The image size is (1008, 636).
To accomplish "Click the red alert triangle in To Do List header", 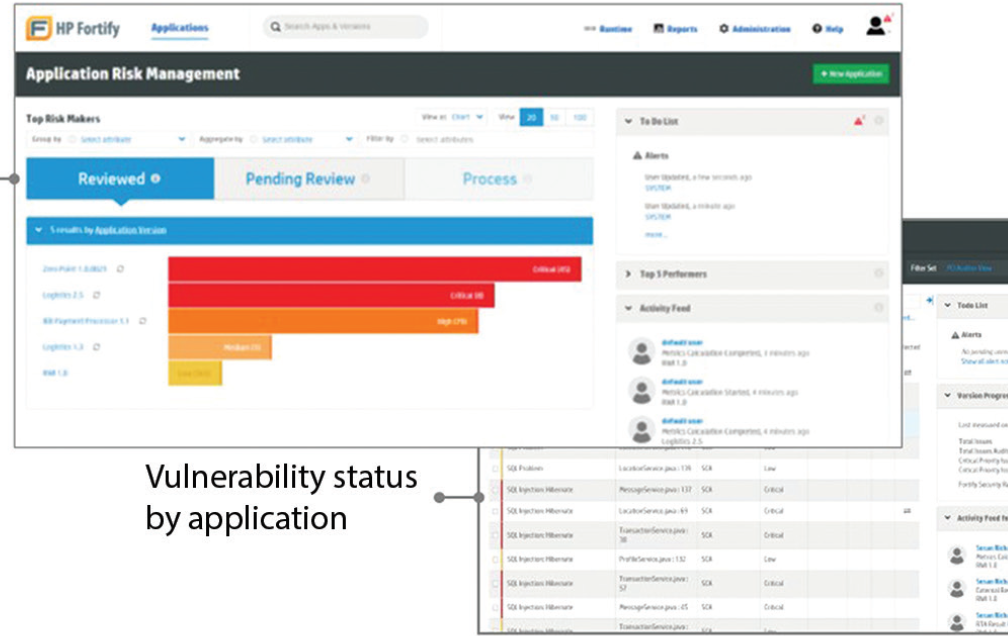I will pos(858,120).
